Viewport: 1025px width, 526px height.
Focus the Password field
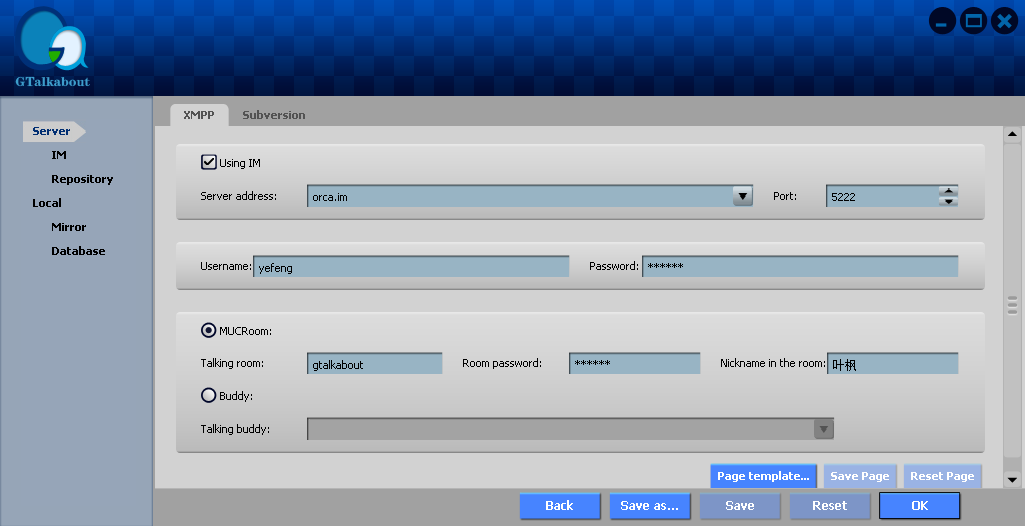point(800,267)
